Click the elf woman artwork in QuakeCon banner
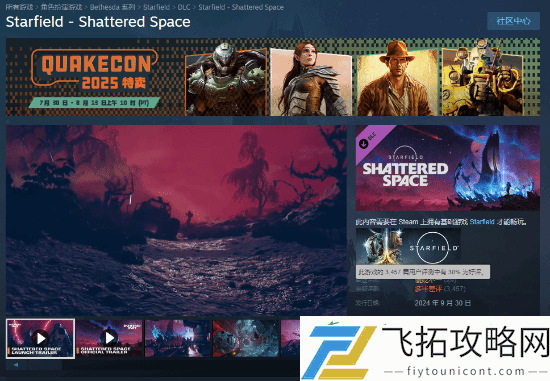This screenshot has width=550, height=381. coord(310,79)
